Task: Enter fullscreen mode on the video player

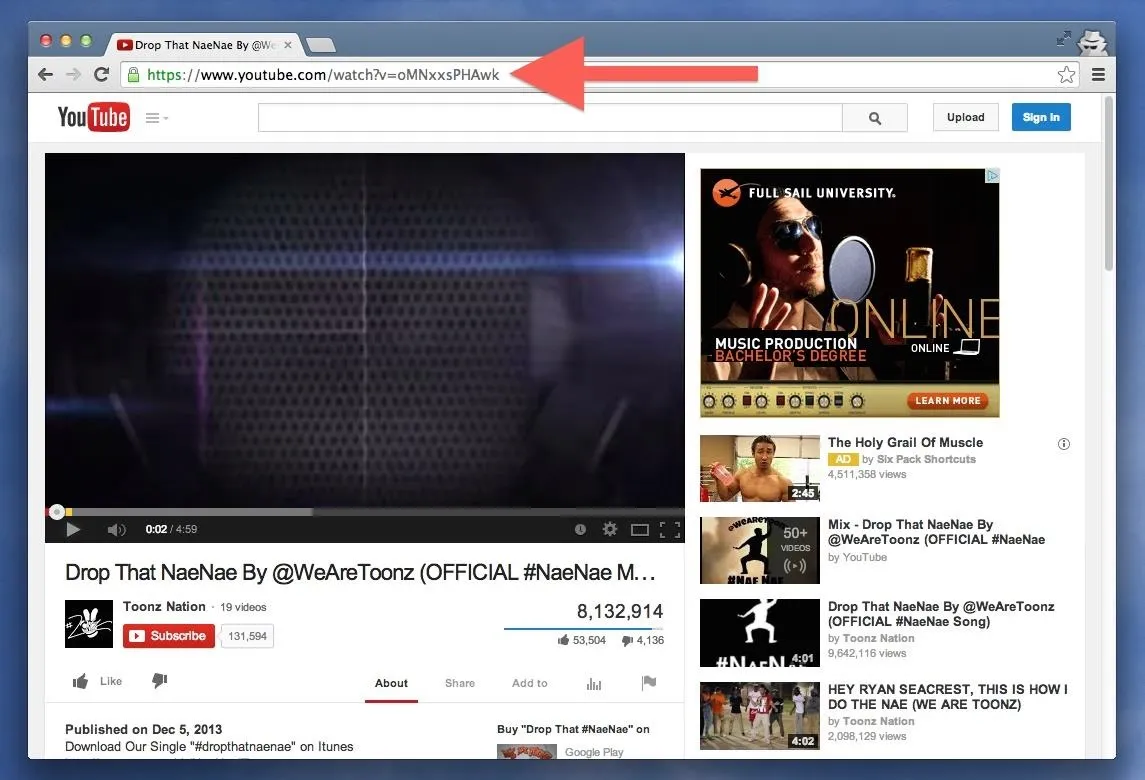Action: [x=670, y=529]
